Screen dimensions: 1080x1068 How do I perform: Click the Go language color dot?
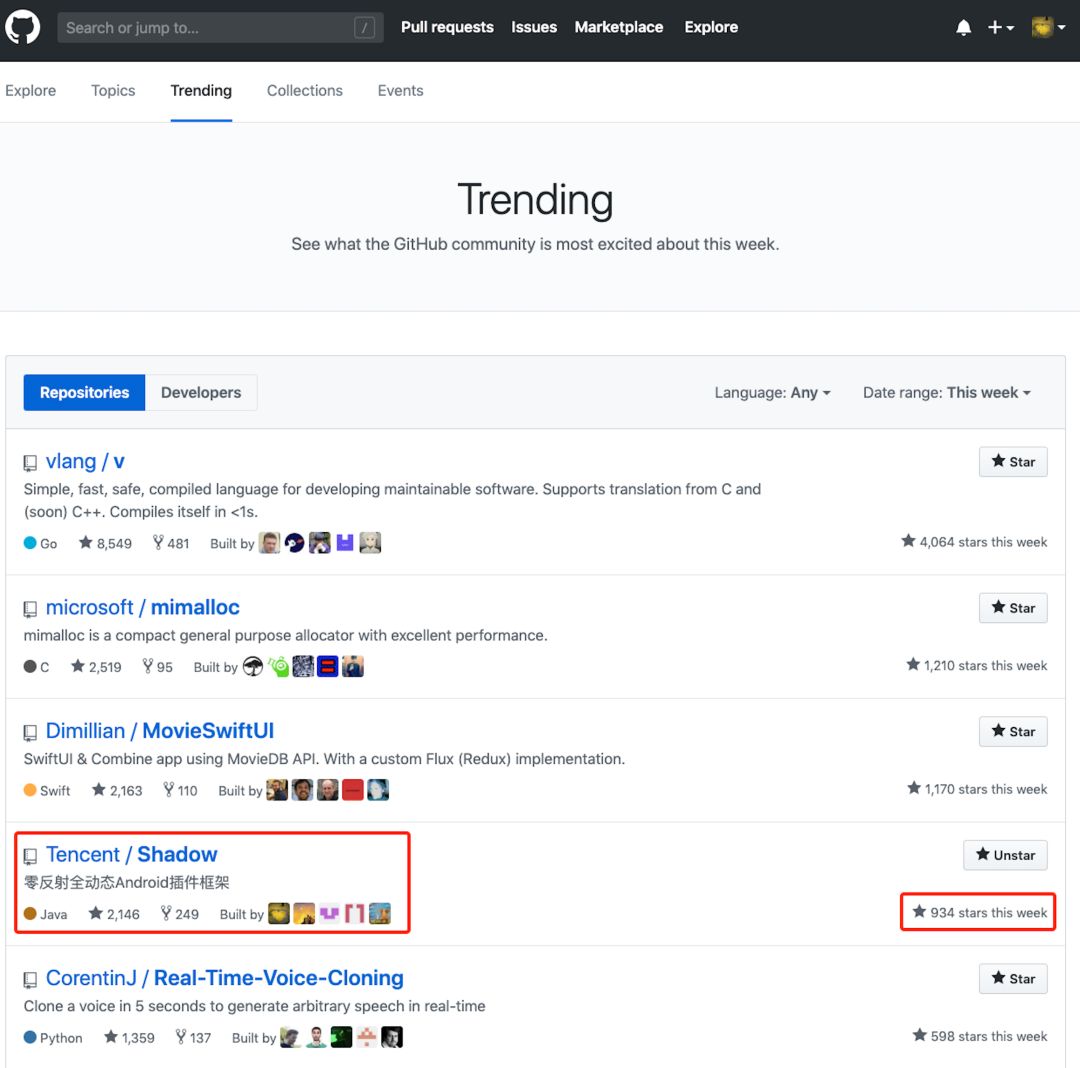[x=30, y=543]
